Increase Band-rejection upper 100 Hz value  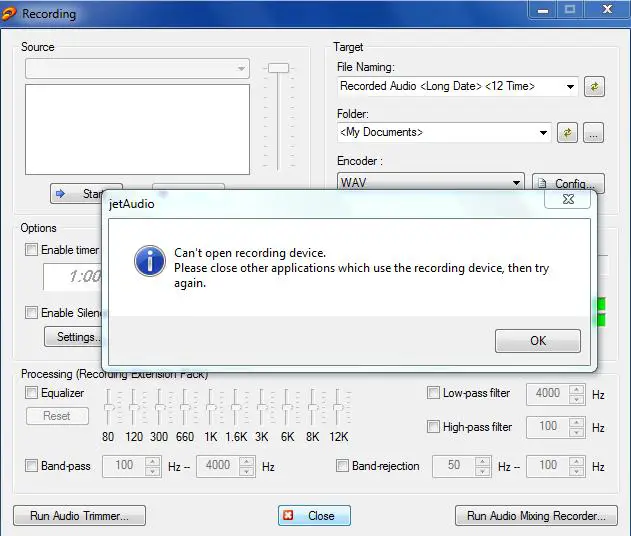(x=576, y=462)
